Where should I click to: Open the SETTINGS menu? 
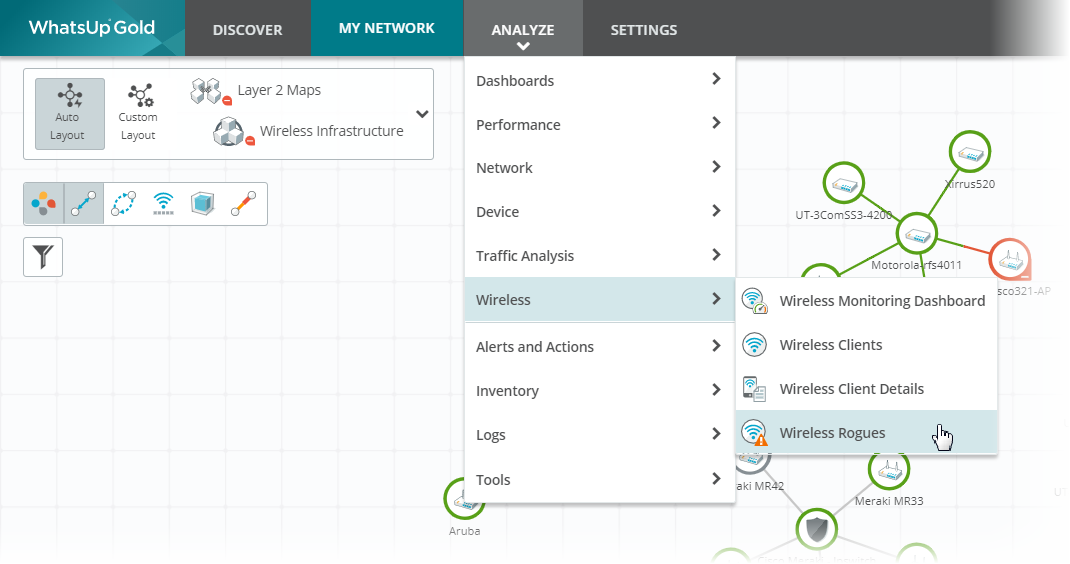click(644, 29)
